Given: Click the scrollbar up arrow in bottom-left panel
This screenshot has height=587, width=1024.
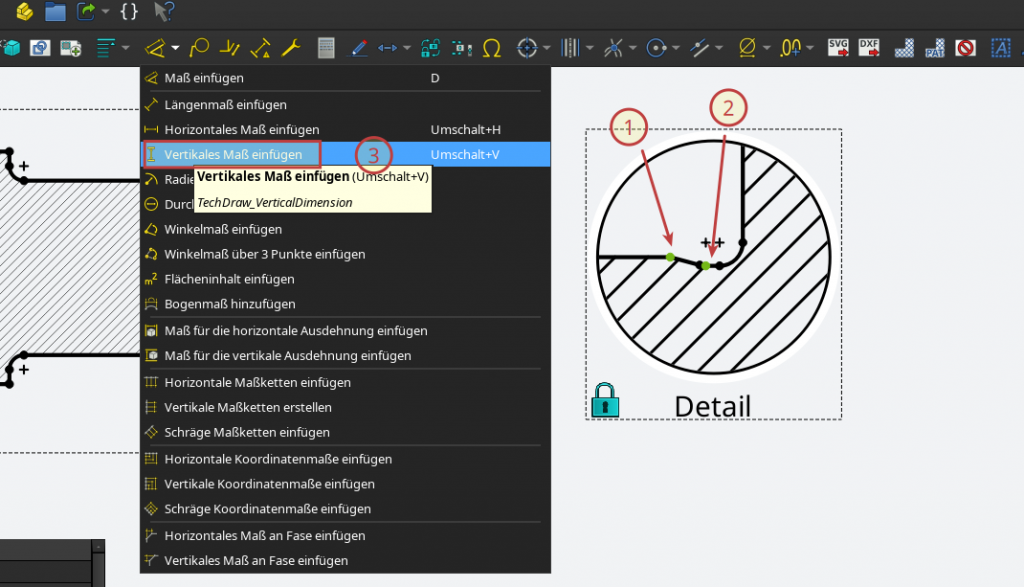Looking at the screenshot, I should [x=98, y=547].
